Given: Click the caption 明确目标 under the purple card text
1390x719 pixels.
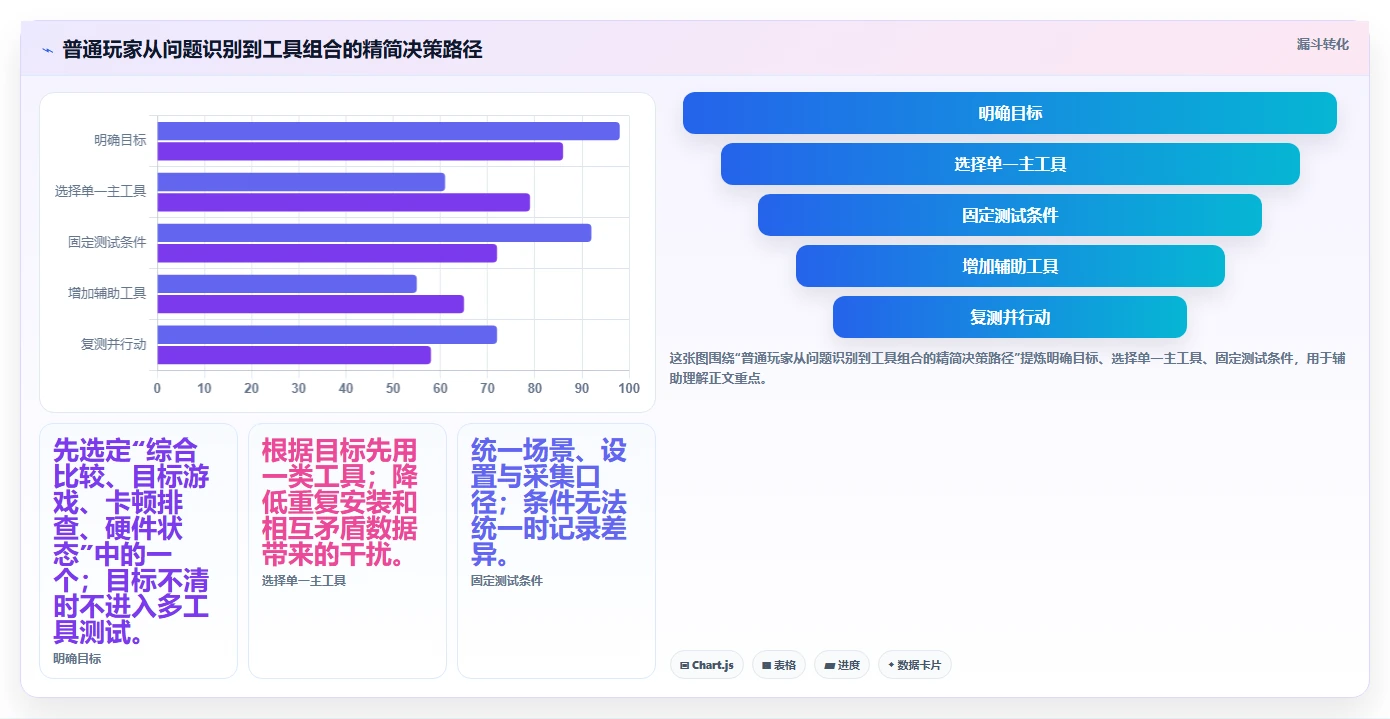Looking at the screenshot, I should pyautogui.click(x=77, y=659).
